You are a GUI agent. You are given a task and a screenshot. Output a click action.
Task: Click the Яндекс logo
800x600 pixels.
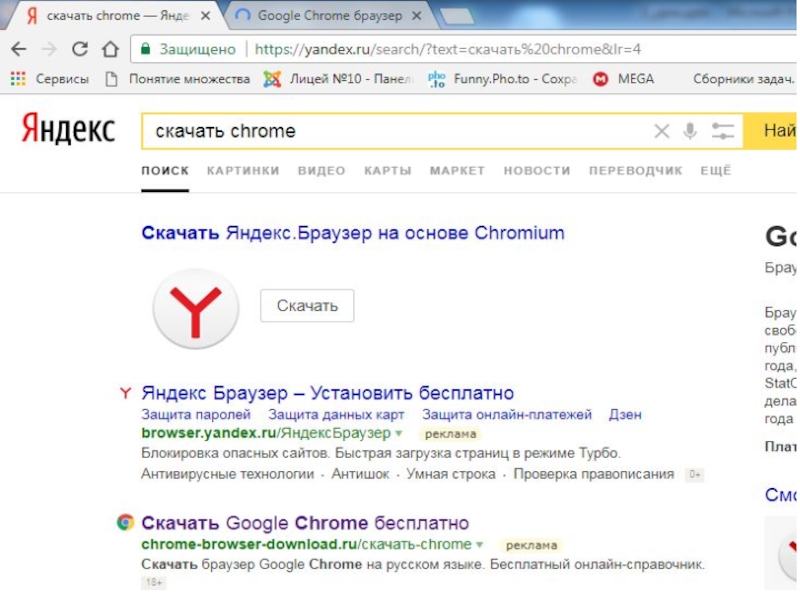pyautogui.click(x=68, y=129)
